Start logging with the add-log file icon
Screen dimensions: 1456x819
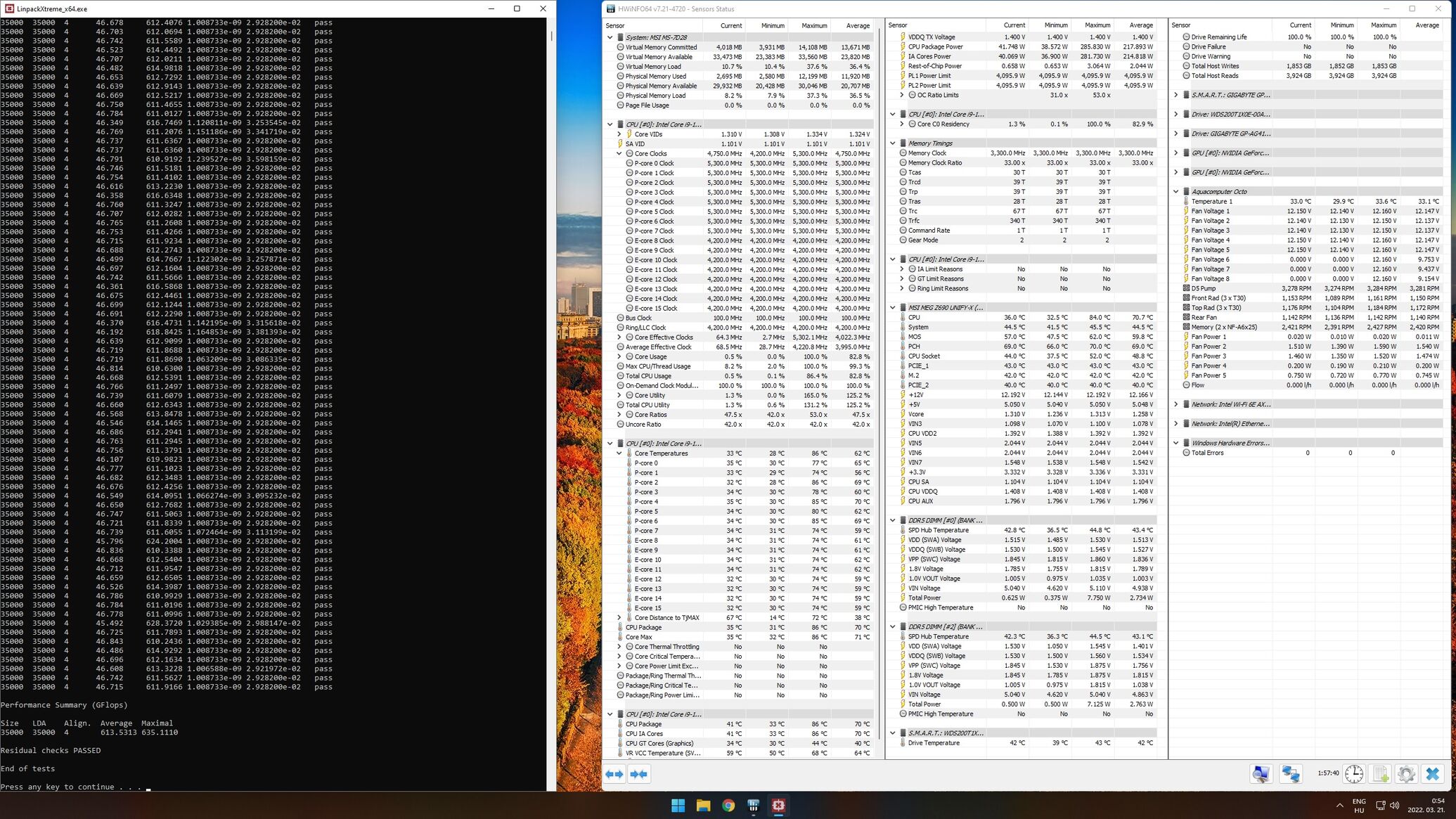coord(1381,774)
